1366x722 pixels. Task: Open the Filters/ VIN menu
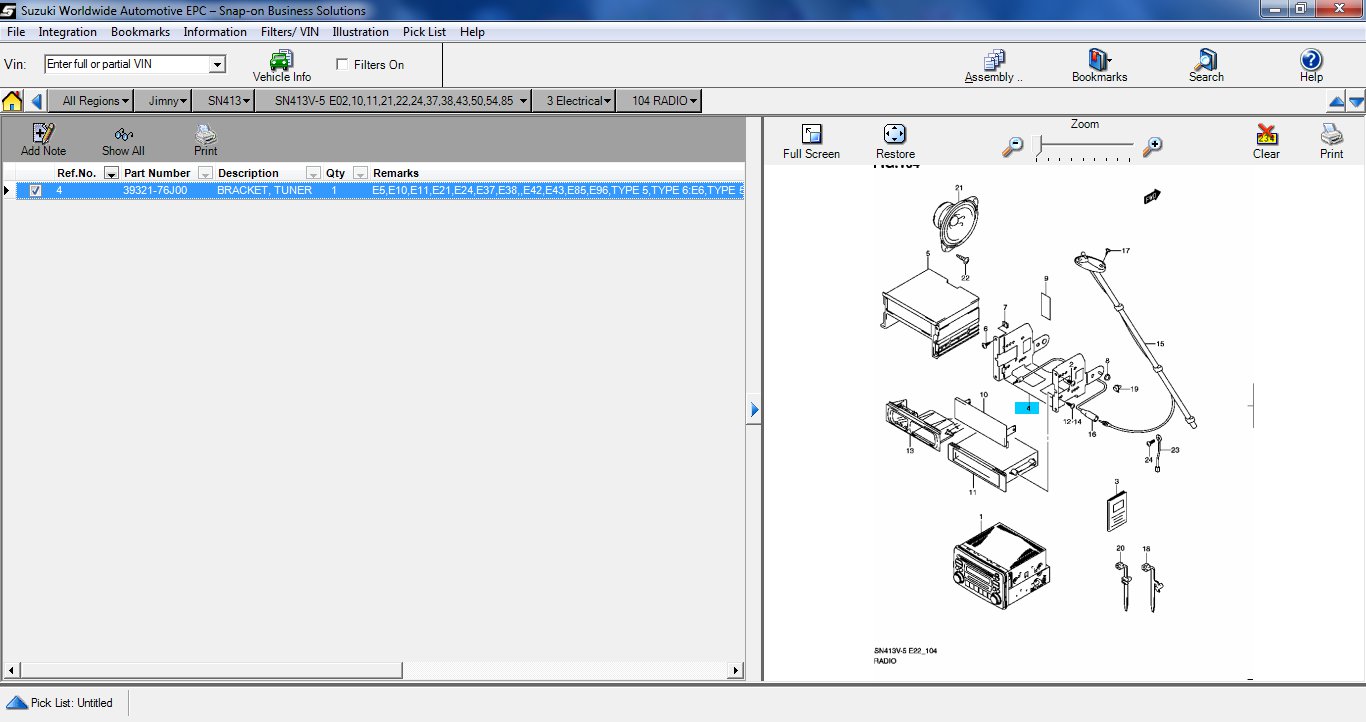coord(290,32)
